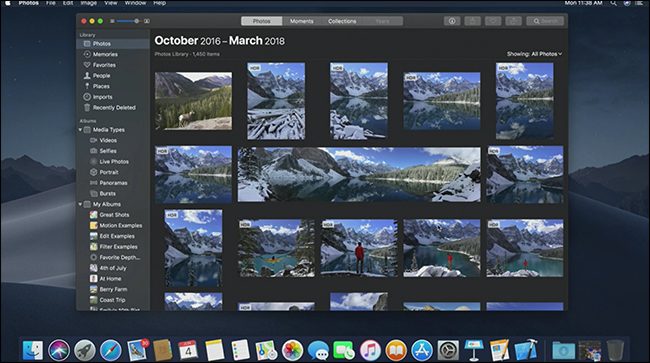Launch Safari from the Dock
Image resolution: width=650 pixels, height=363 pixels.
[x=111, y=350]
